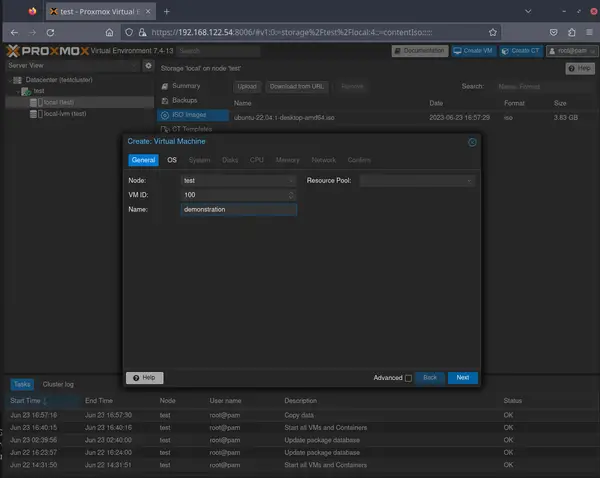Click the CT Templates icon
Screen dimensions: 600x478
coord(165,129)
